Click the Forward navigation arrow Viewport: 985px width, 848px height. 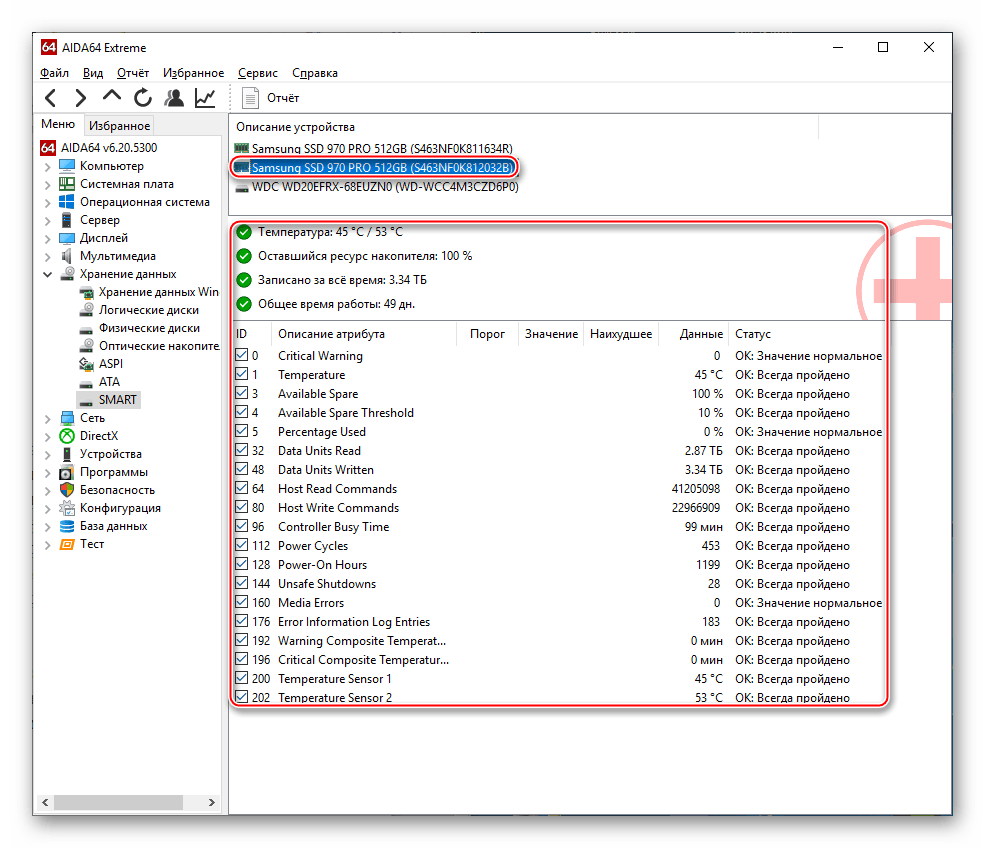(x=81, y=98)
